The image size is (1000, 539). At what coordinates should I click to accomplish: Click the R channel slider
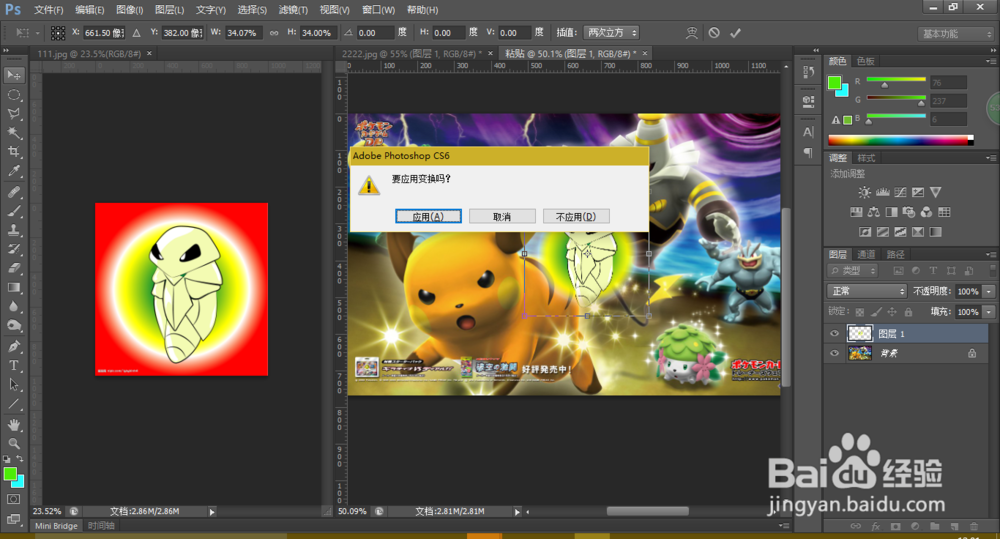click(896, 82)
